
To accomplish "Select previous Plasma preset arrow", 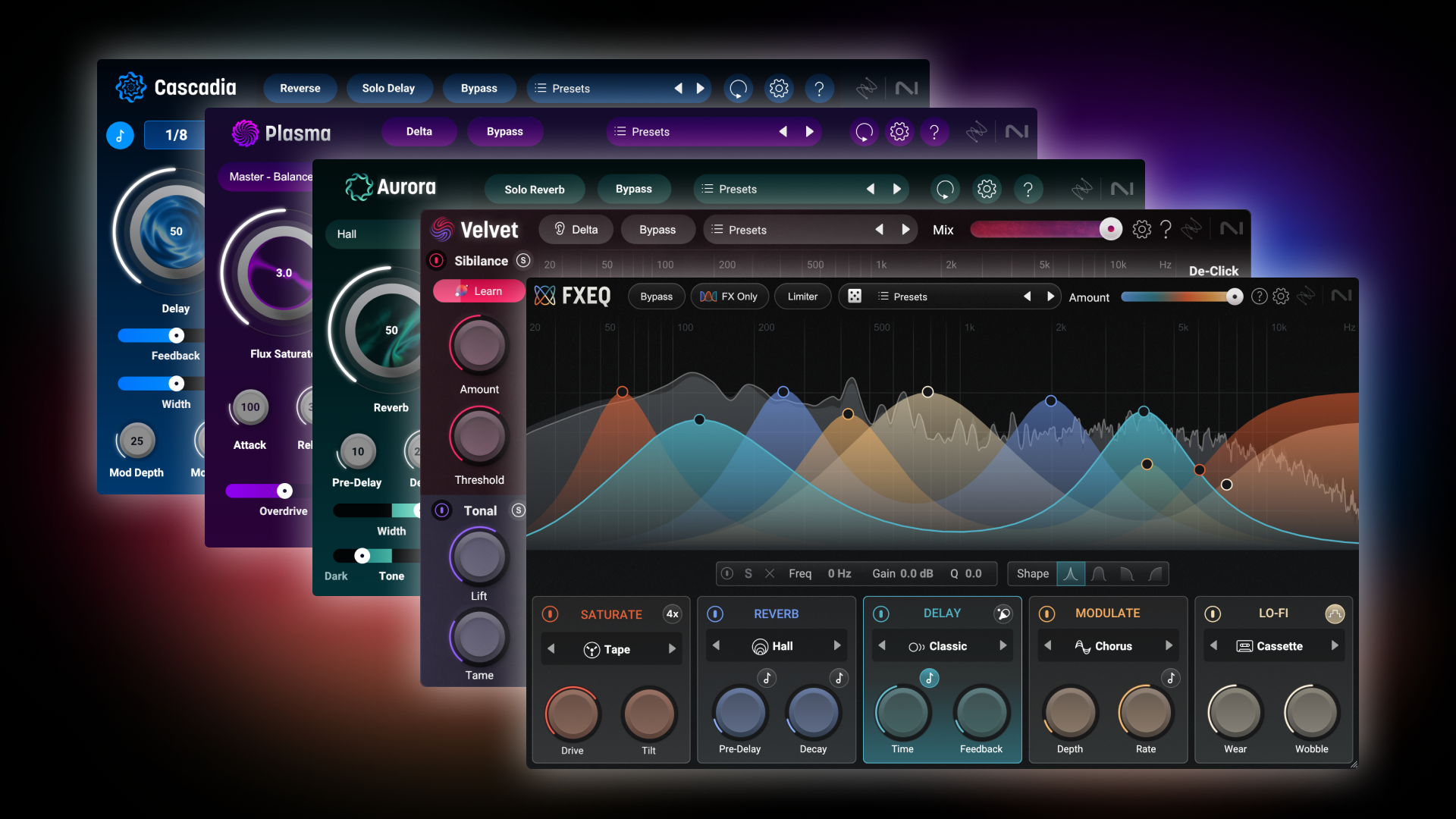I will (783, 132).
